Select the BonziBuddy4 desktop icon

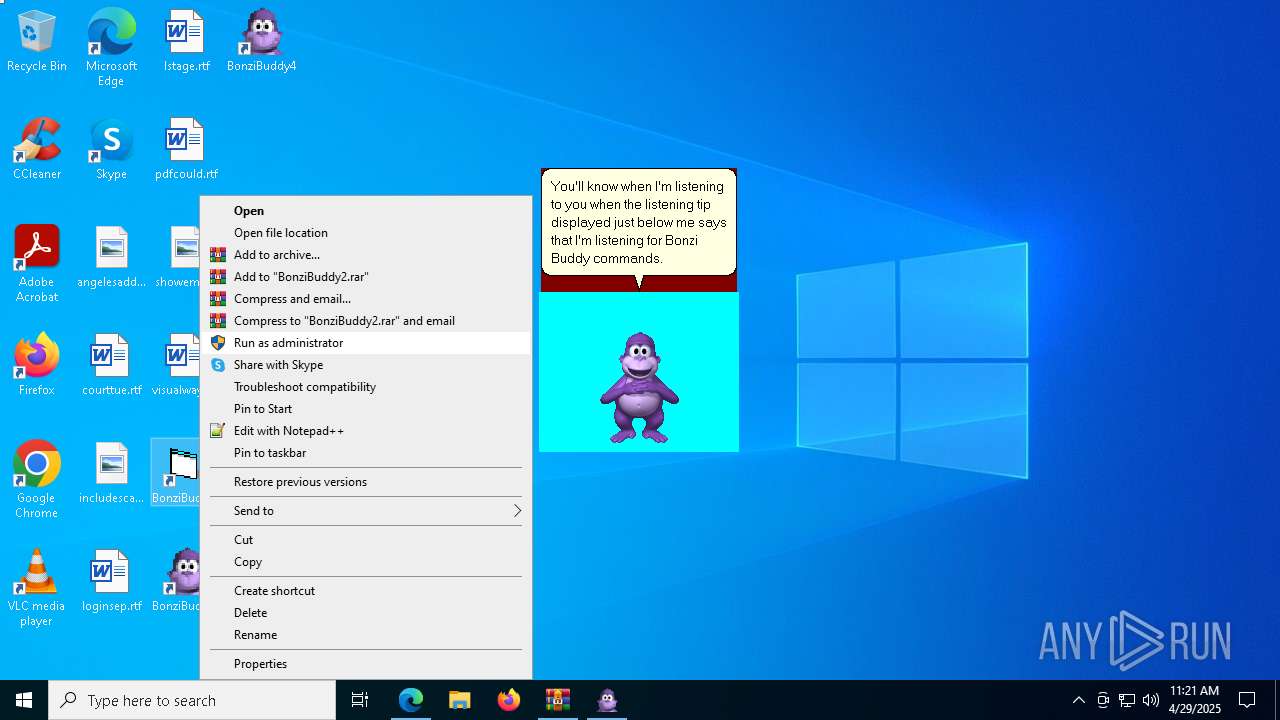pos(261,42)
